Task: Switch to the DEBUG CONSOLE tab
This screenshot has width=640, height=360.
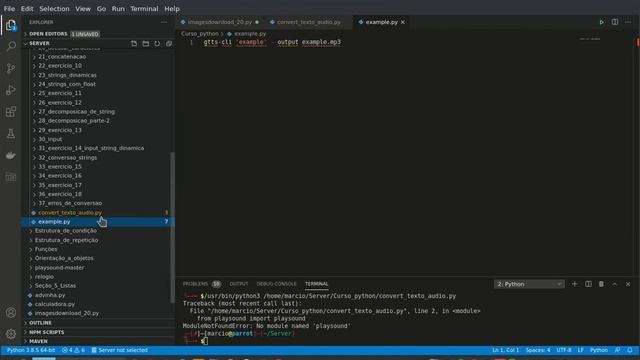Action: coord(276,284)
